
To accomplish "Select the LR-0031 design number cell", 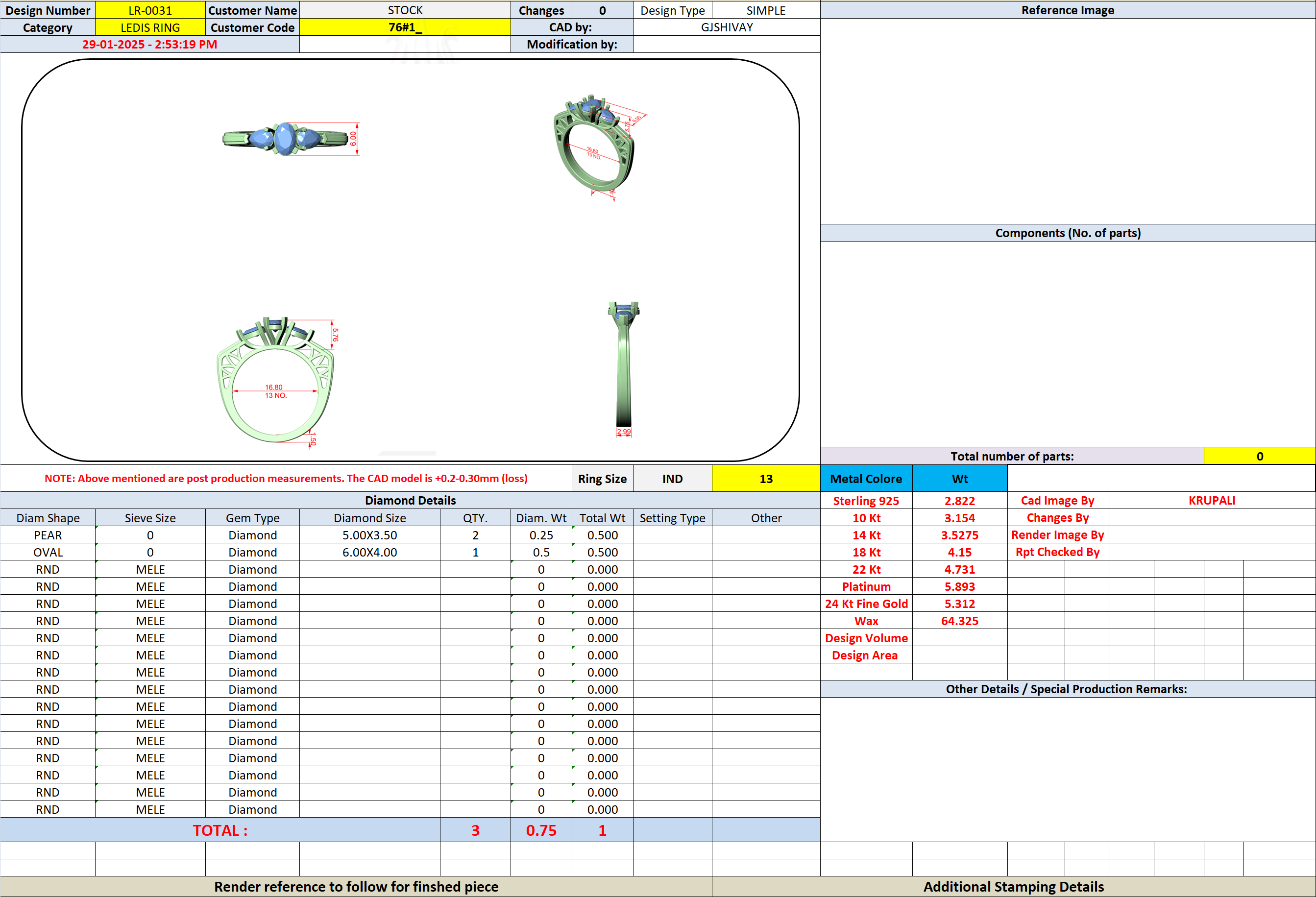I will click(150, 10).
